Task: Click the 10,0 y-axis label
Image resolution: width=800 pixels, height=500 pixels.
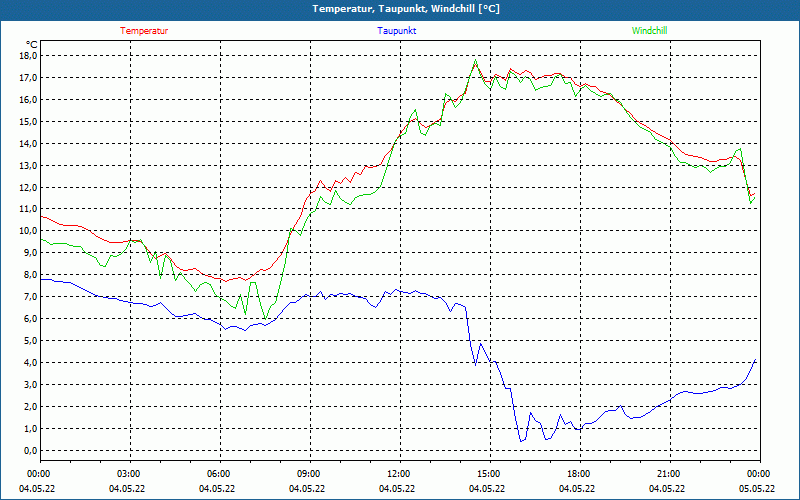Action: (x=28, y=231)
